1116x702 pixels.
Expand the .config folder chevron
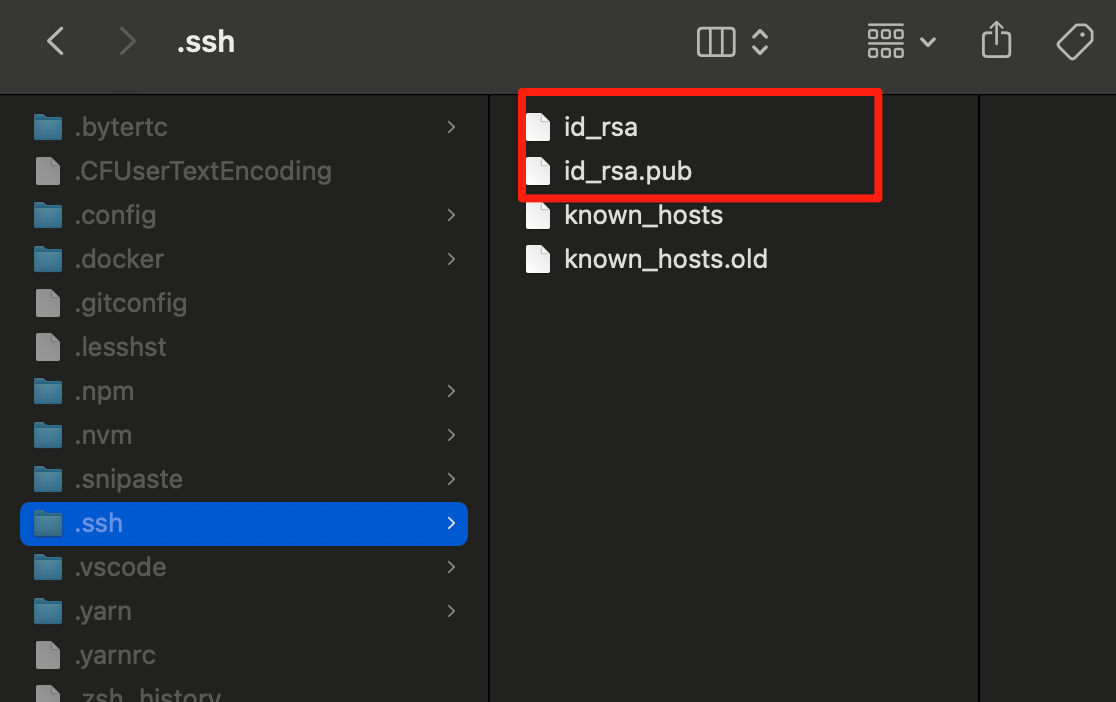(x=452, y=215)
